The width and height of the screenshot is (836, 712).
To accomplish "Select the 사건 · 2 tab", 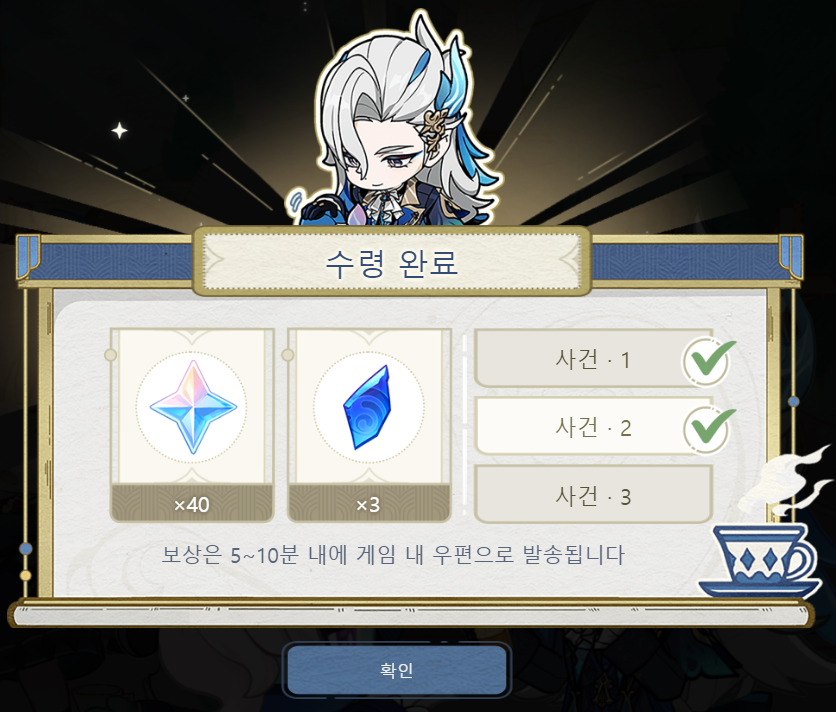I will coord(593,427).
